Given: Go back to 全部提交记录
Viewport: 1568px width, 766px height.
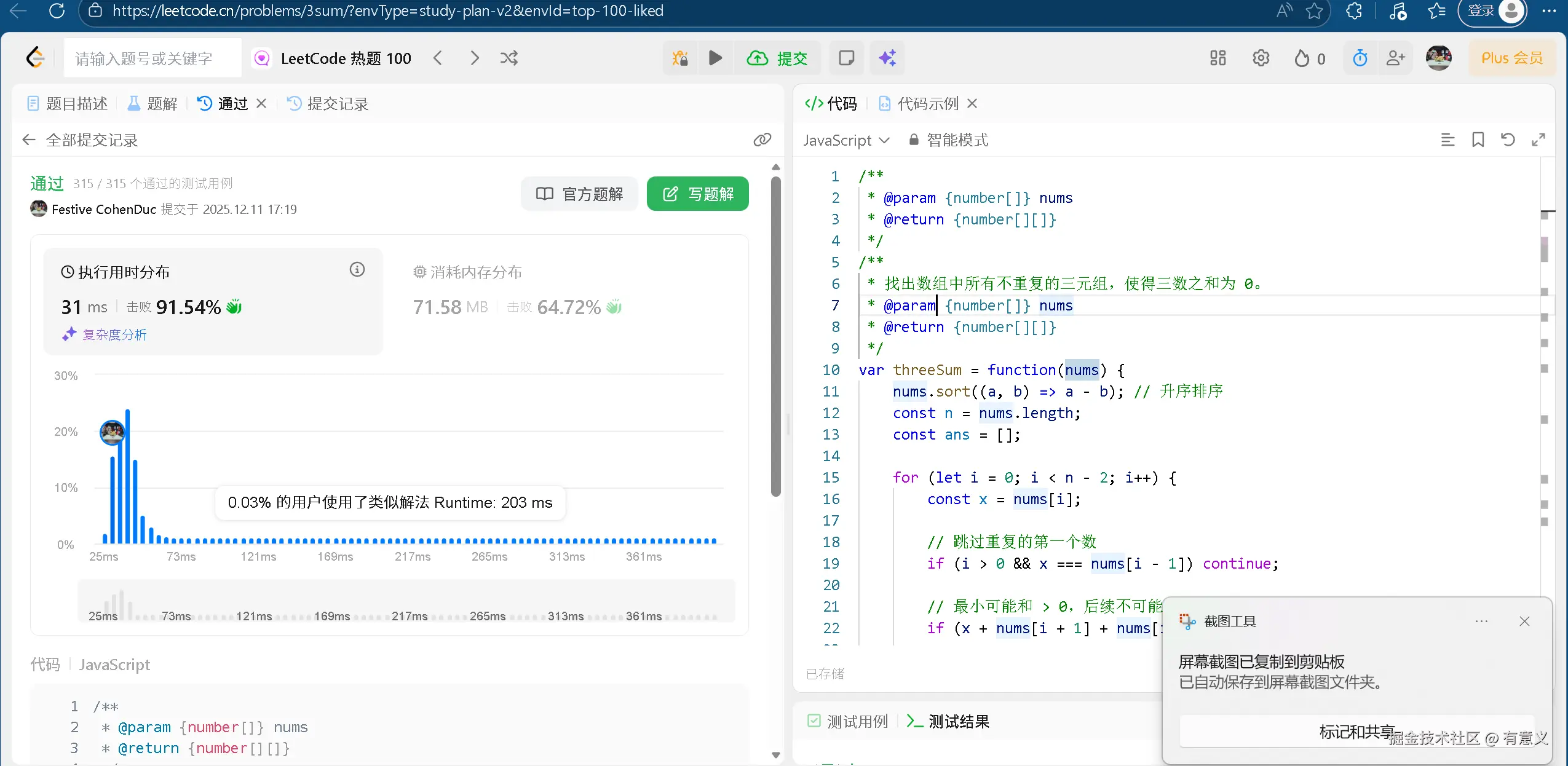Looking at the screenshot, I should (x=80, y=140).
